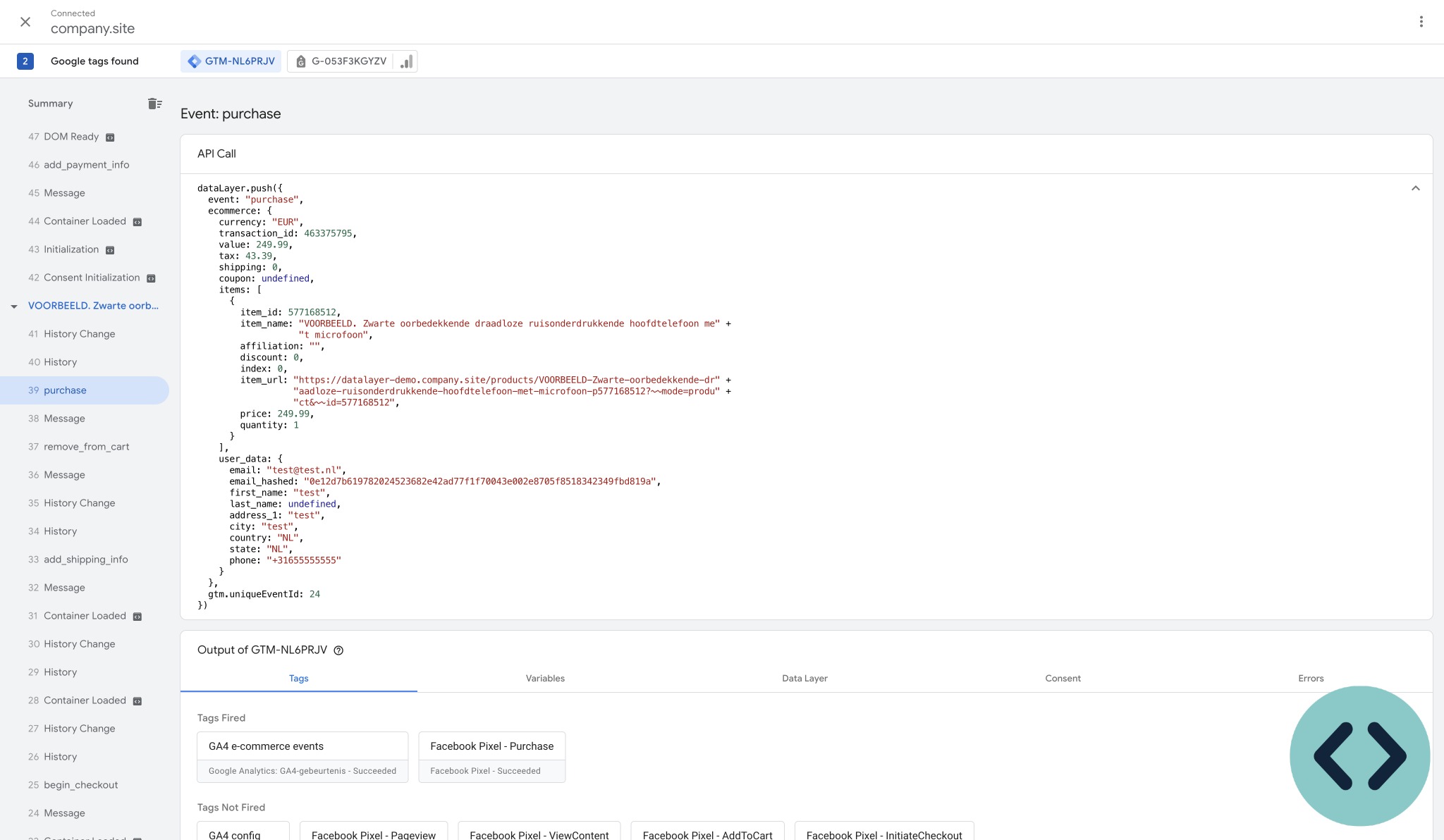
Task: Click the bar chart icon next to G-053F3KGYZV
Action: tap(406, 62)
